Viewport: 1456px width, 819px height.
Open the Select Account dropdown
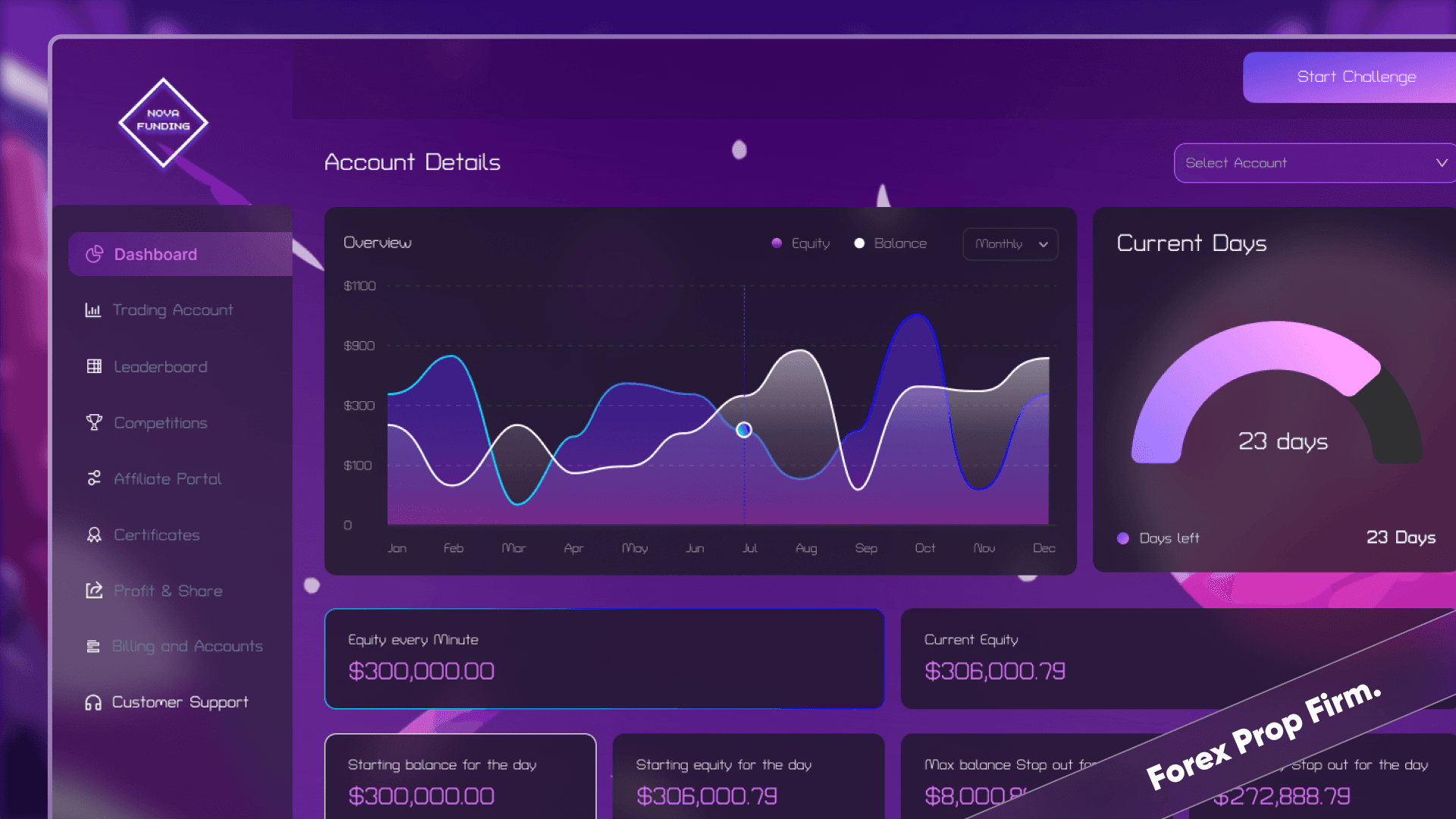(x=1315, y=163)
